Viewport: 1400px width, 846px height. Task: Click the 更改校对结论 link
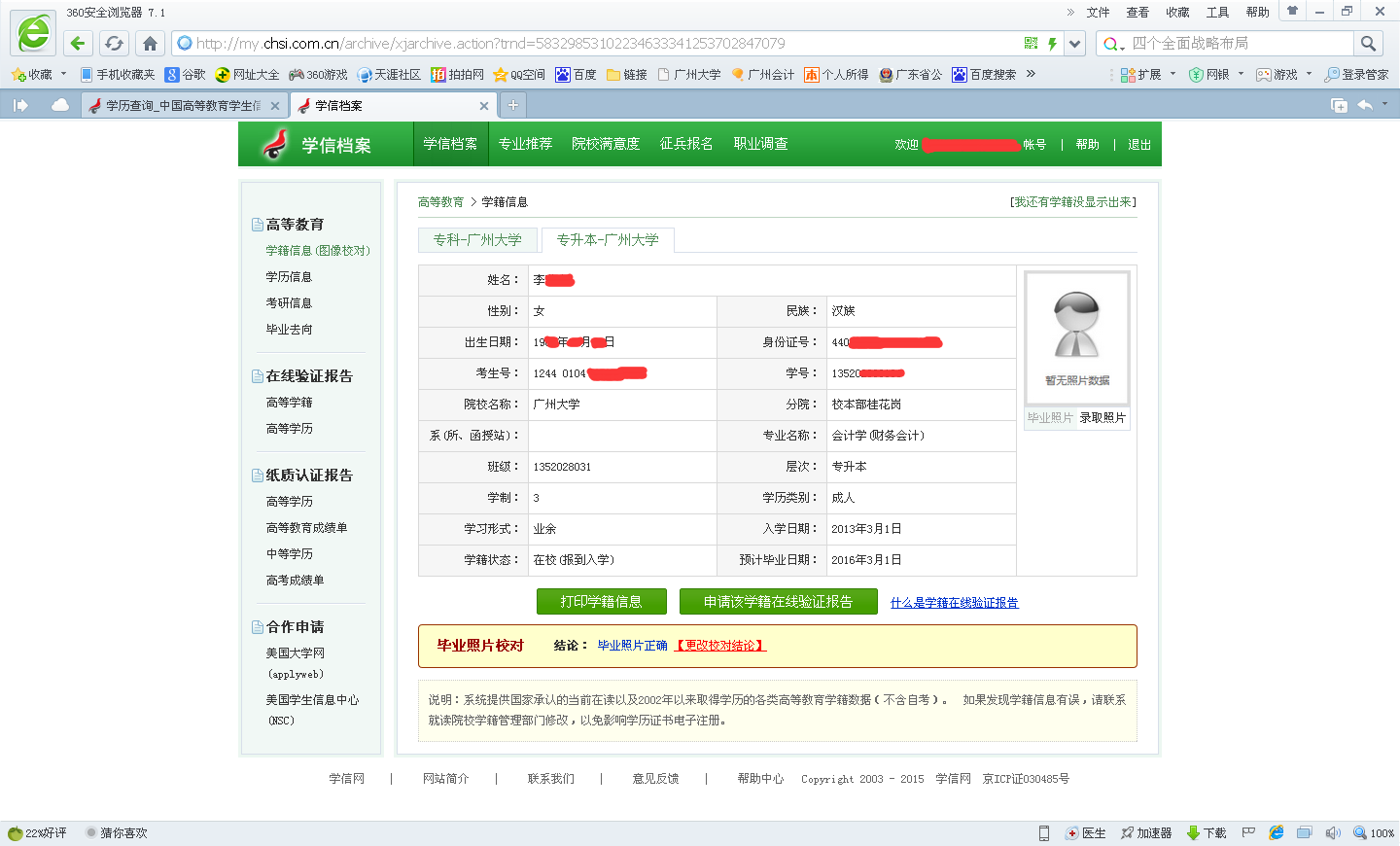point(720,646)
